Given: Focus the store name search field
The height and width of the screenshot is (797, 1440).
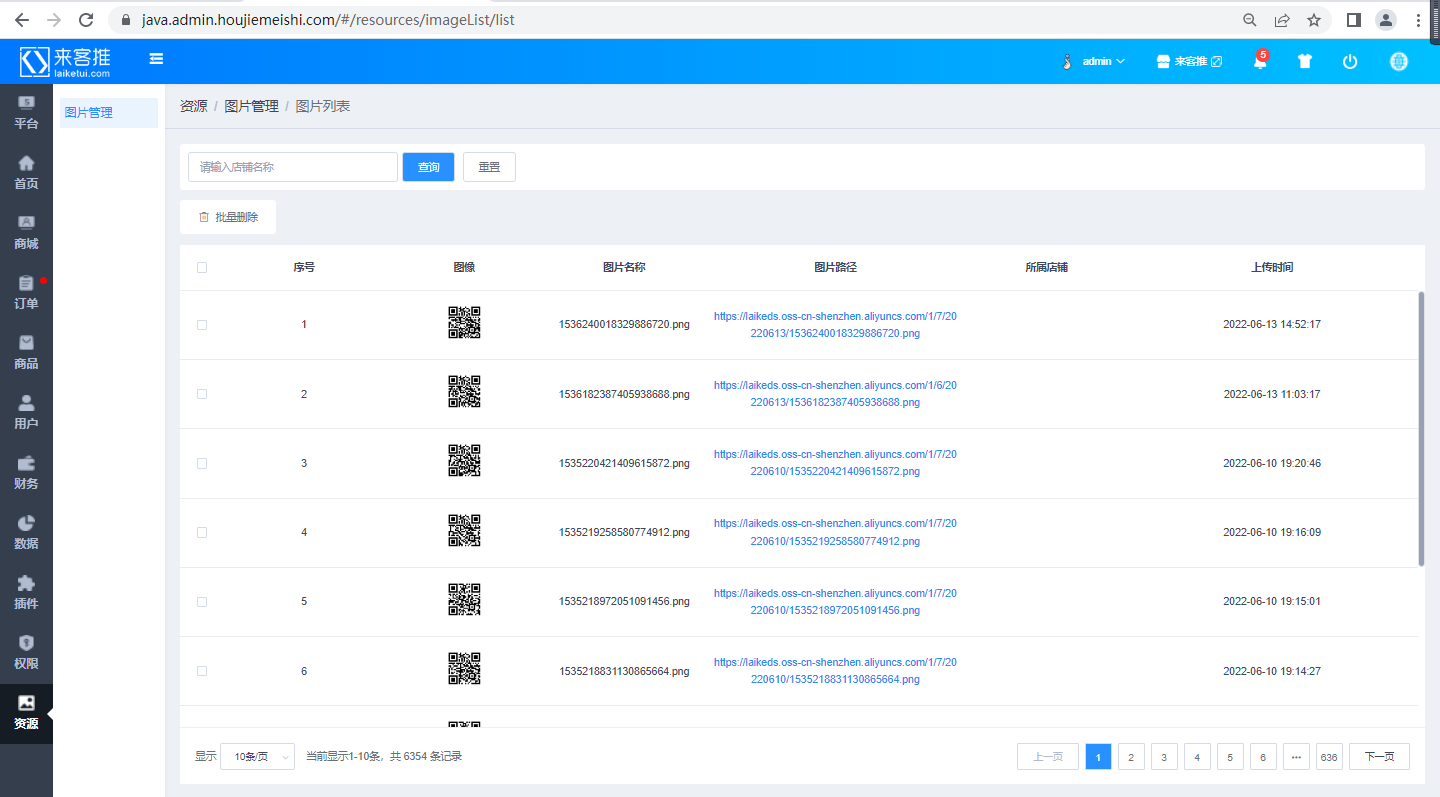Looking at the screenshot, I should tap(293, 167).
